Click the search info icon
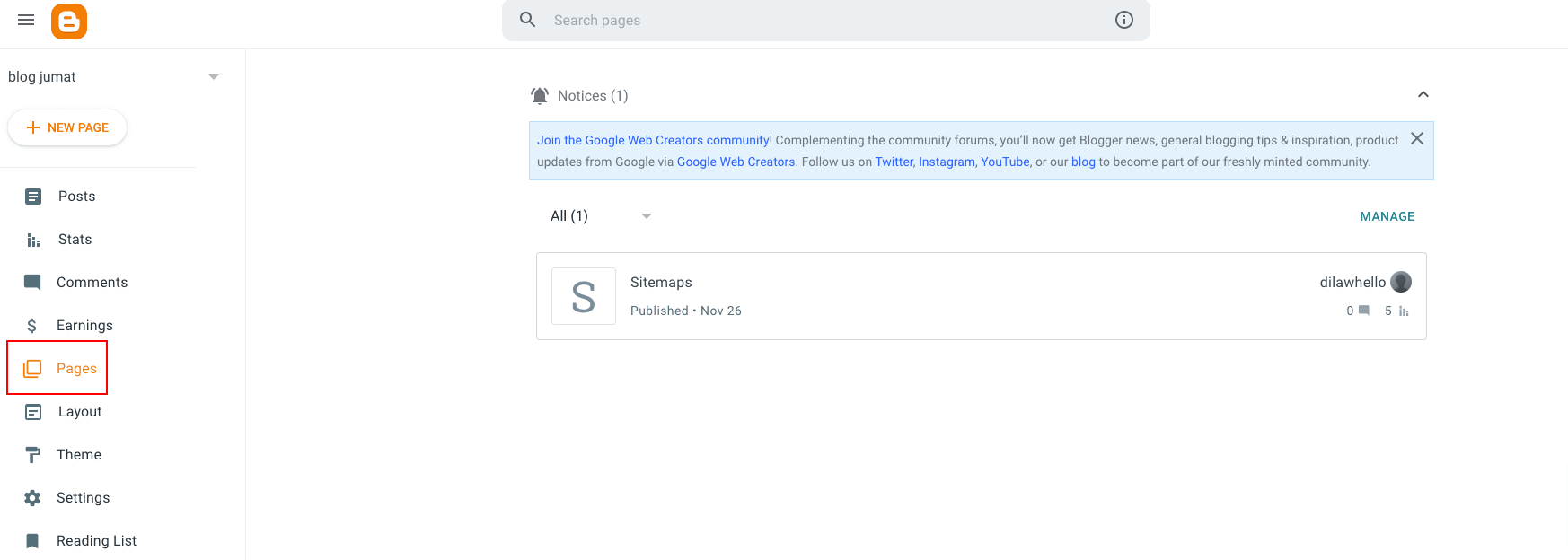1568x560 pixels. [1123, 20]
